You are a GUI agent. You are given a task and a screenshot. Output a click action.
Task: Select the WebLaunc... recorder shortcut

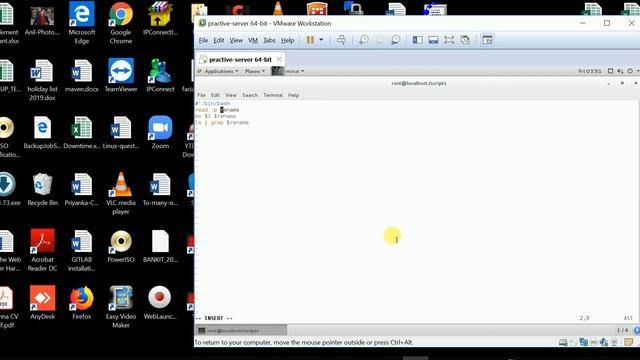coord(160,303)
